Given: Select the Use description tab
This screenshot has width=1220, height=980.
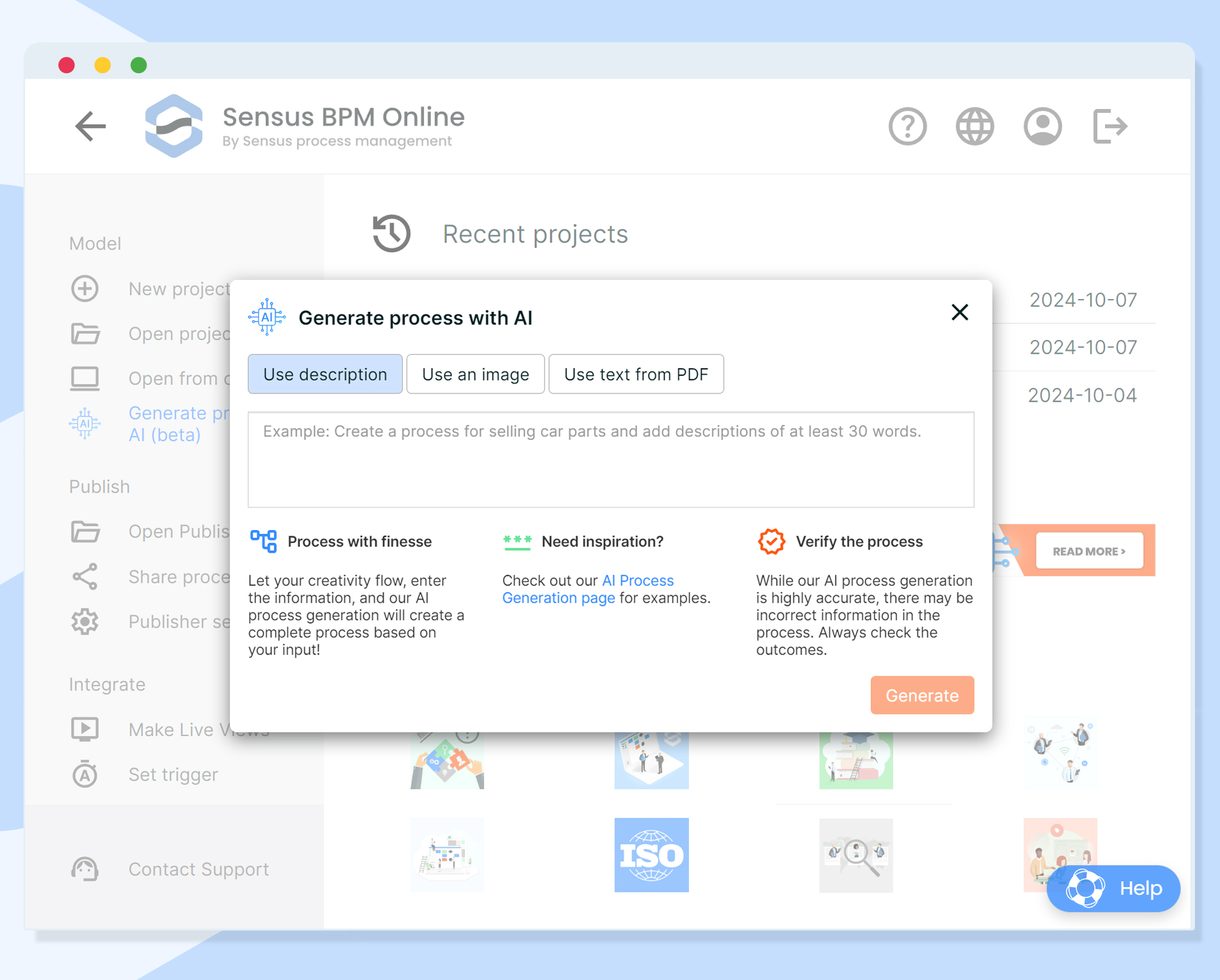Looking at the screenshot, I should (325, 374).
